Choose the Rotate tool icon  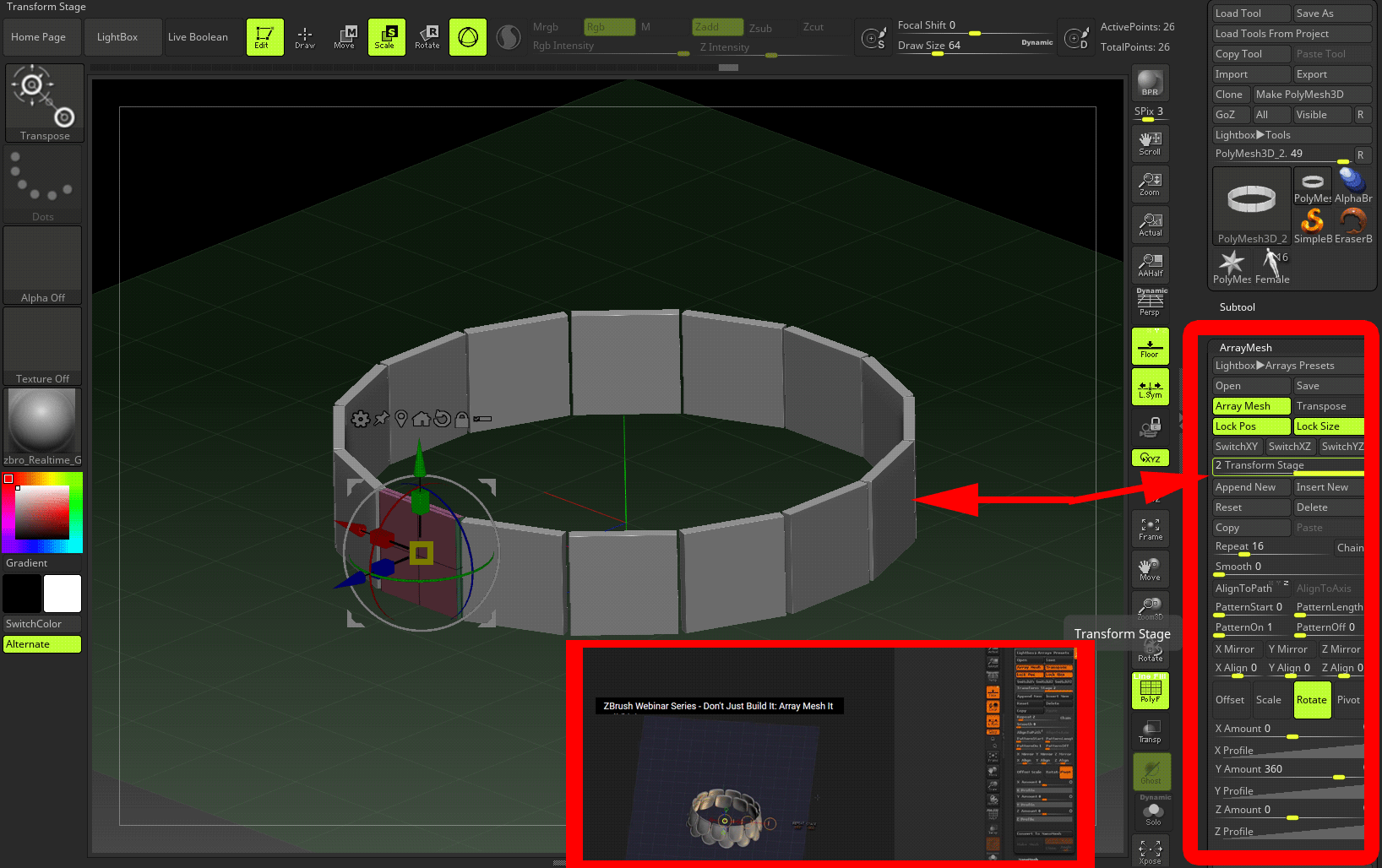pos(427,37)
